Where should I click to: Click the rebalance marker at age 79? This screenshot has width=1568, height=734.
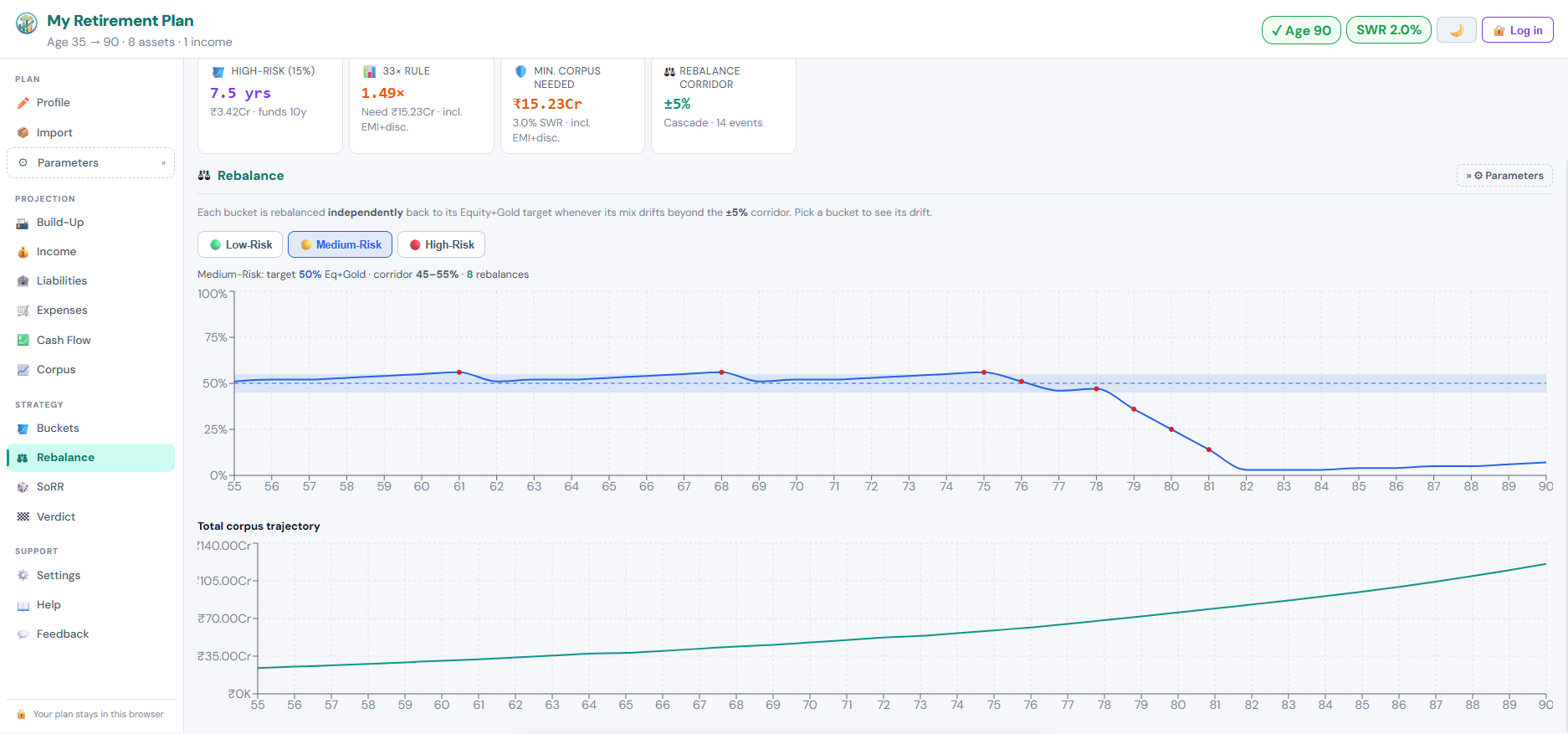click(x=1134, y=409)
